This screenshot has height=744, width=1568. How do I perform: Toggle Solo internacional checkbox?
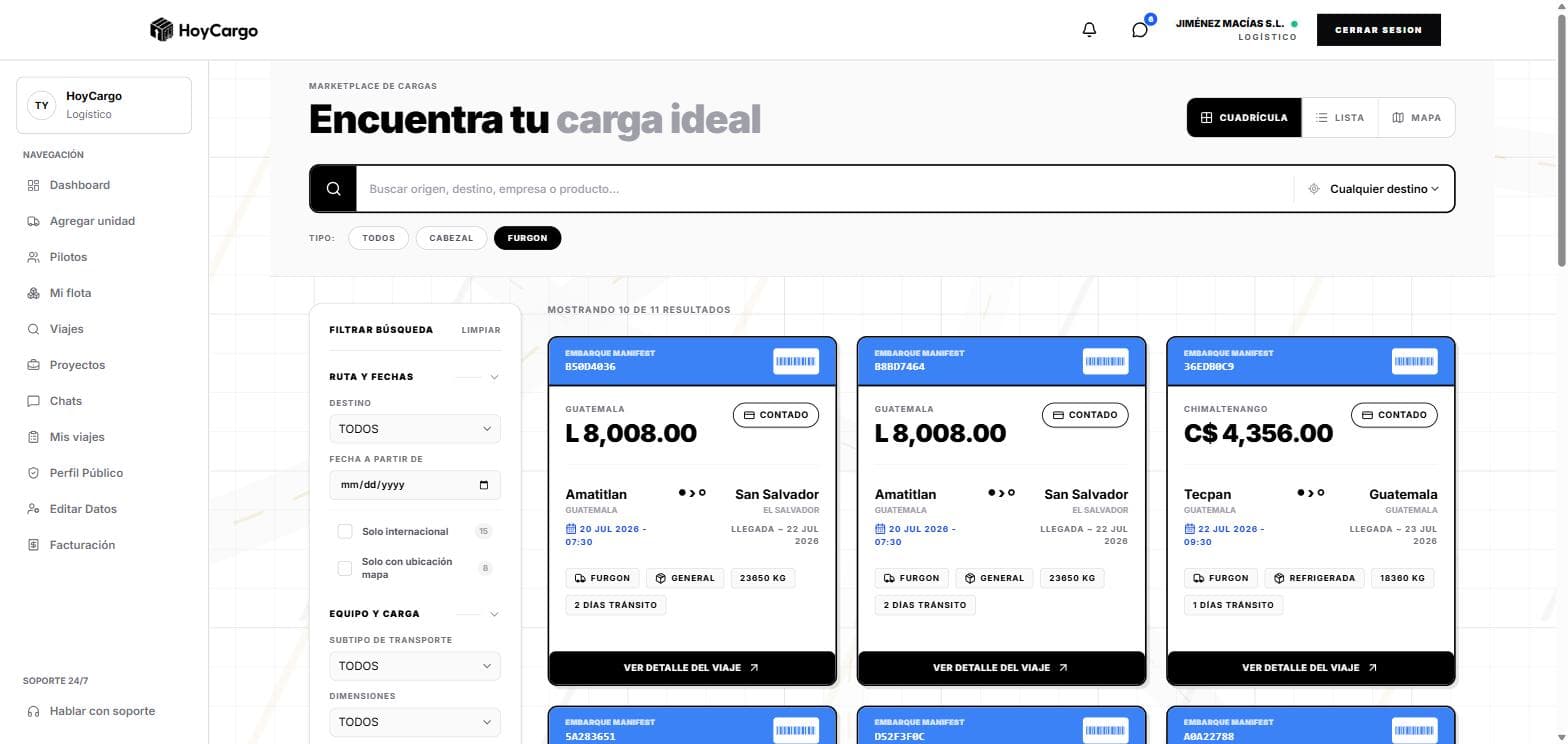point(345,531)
